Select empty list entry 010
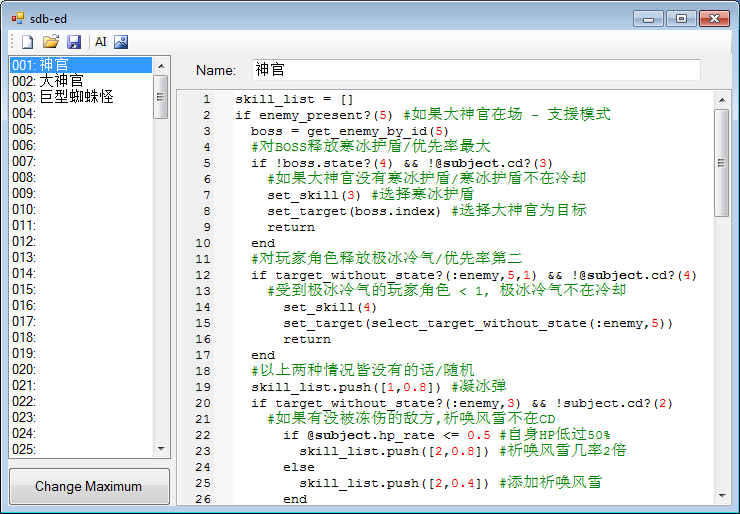The image size is (740, 514). click(x=81, y=209)
